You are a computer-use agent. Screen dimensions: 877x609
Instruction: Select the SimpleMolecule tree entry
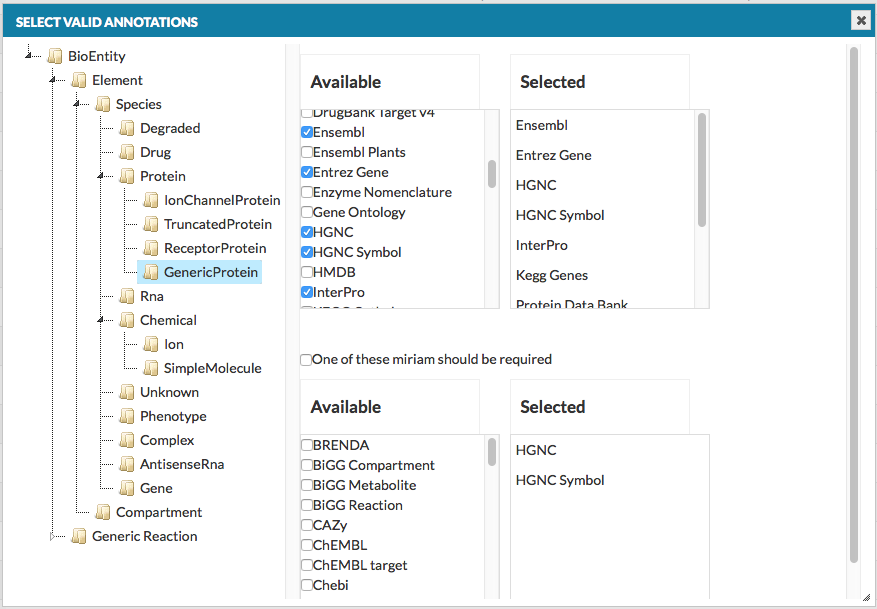click(212, 368)
